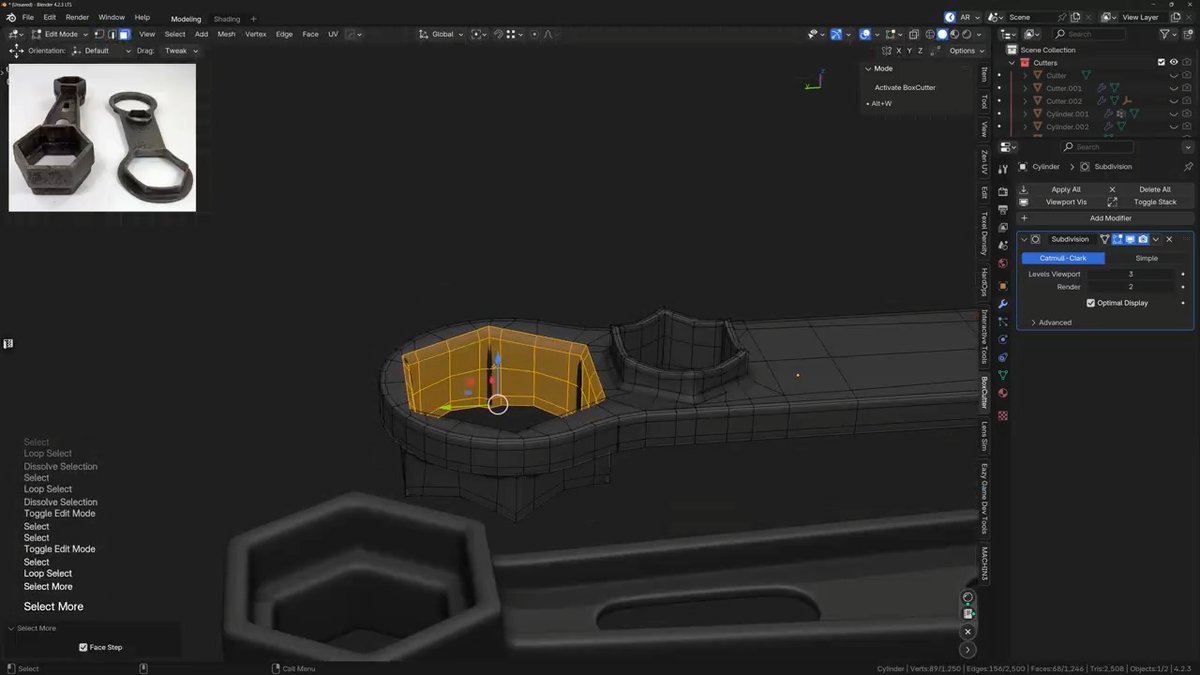Image resolution: width=1200 pixels, height=675 pixels.
Task: Toggle Subdivision modifier viewport display
Action: pos(1130,239)
